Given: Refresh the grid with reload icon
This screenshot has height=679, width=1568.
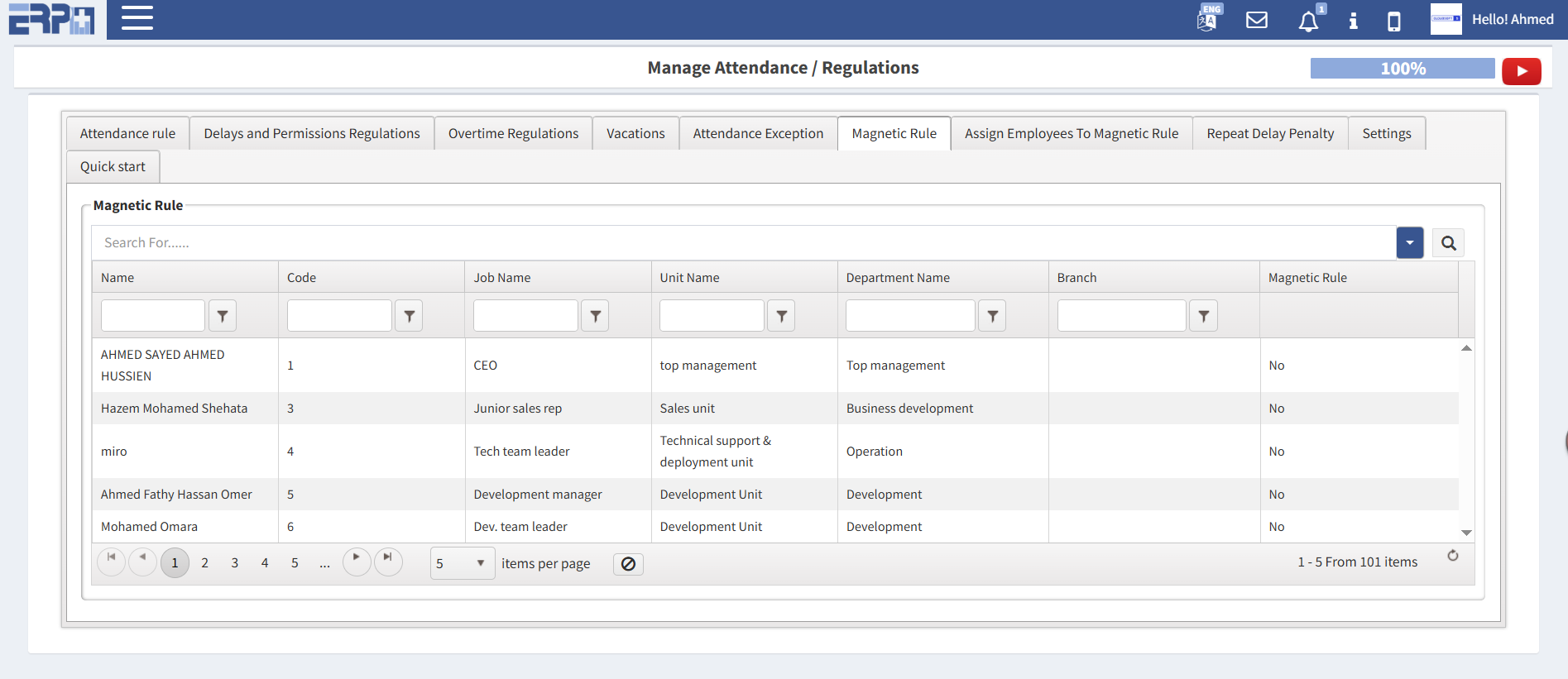Looking at the screenshot, I should click(x=1452, y=556).
